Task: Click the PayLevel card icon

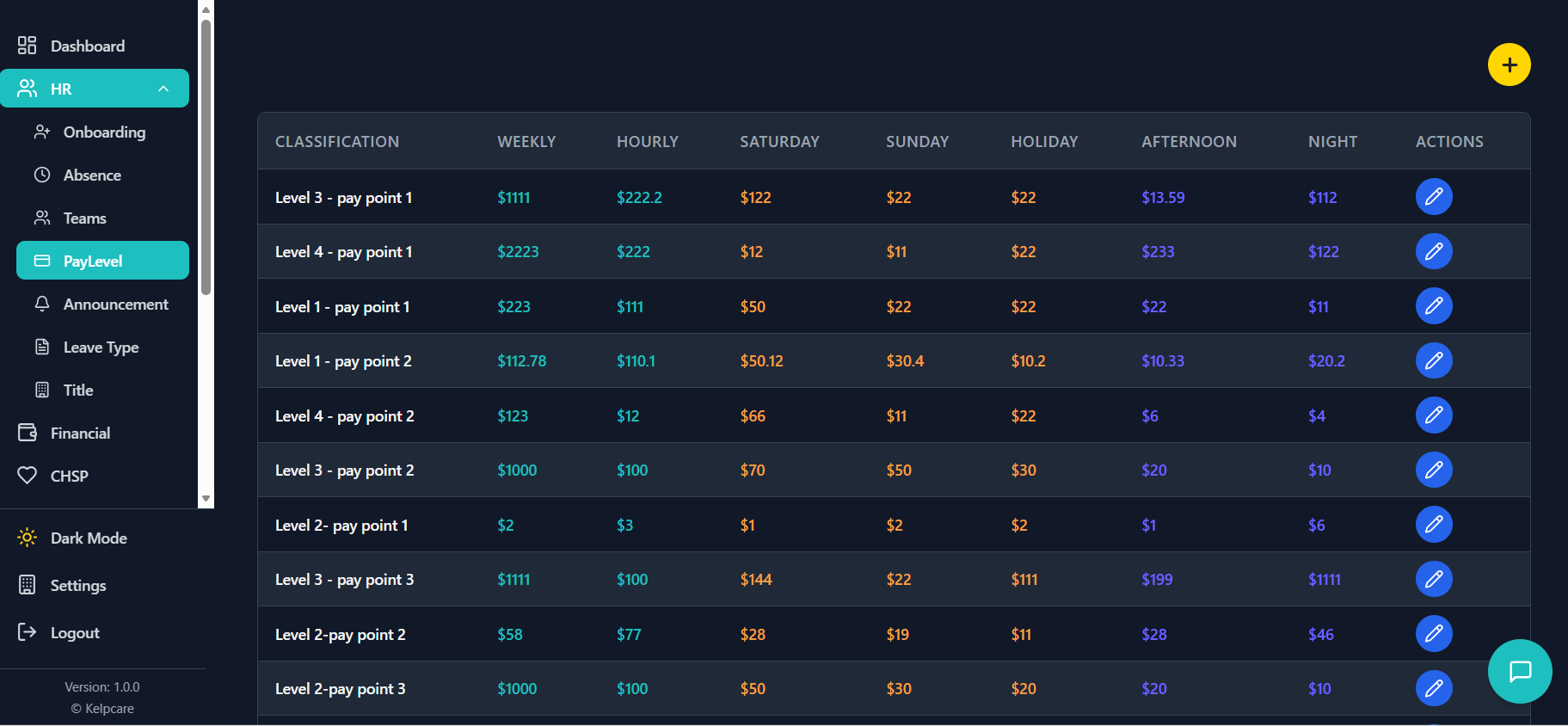Action: [42, 261]
